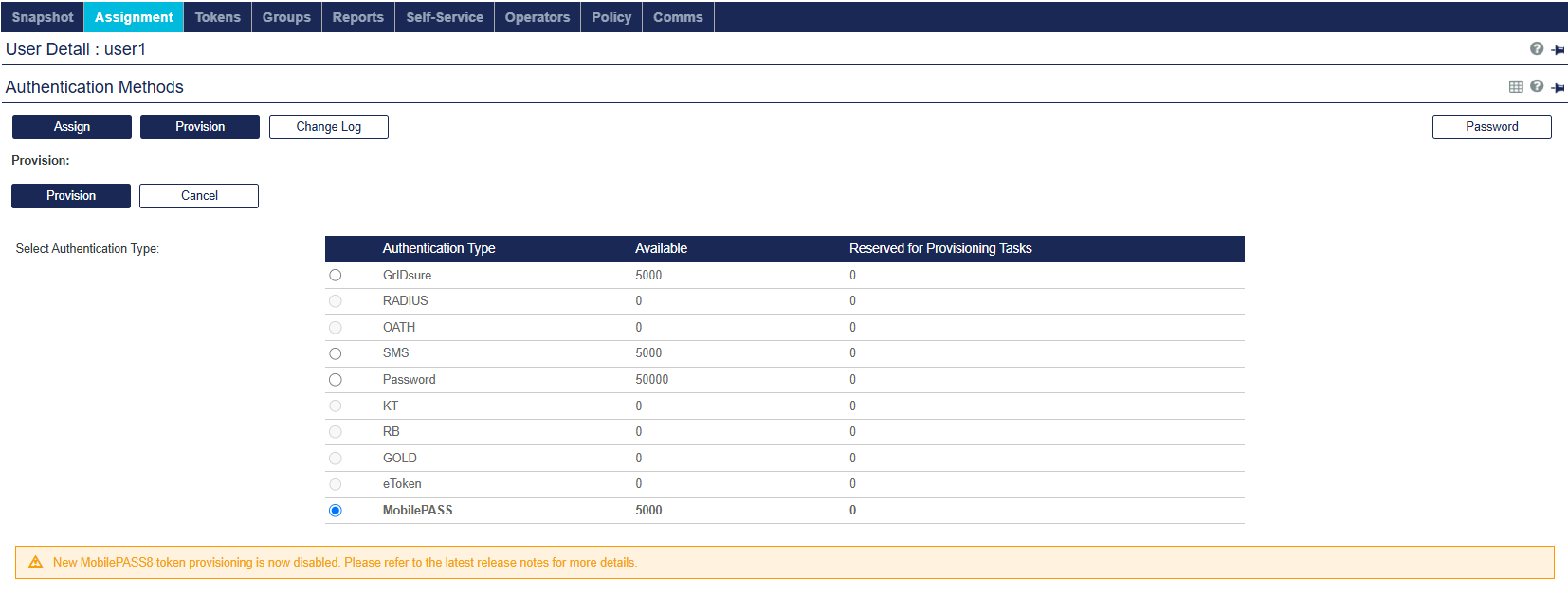Viewport: 1568px width, 595px height.
Task: Open help for Authentication Methods section
Action: [1537, 86]
